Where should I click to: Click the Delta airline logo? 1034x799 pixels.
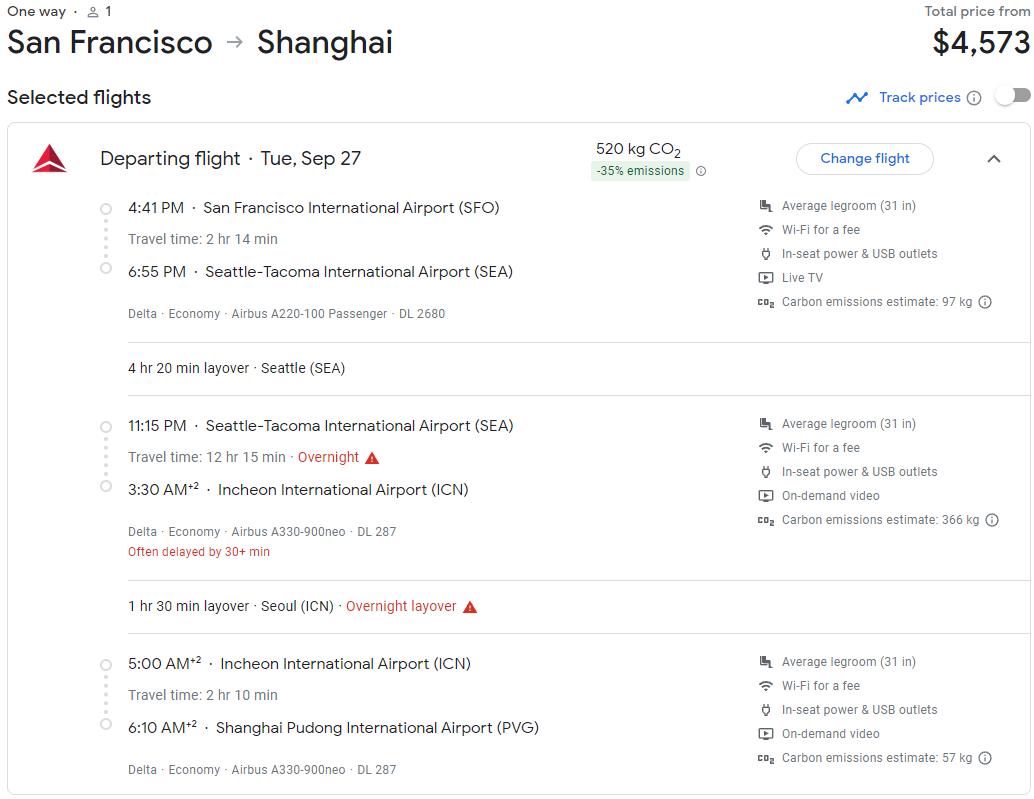click(x=49, y=159)
